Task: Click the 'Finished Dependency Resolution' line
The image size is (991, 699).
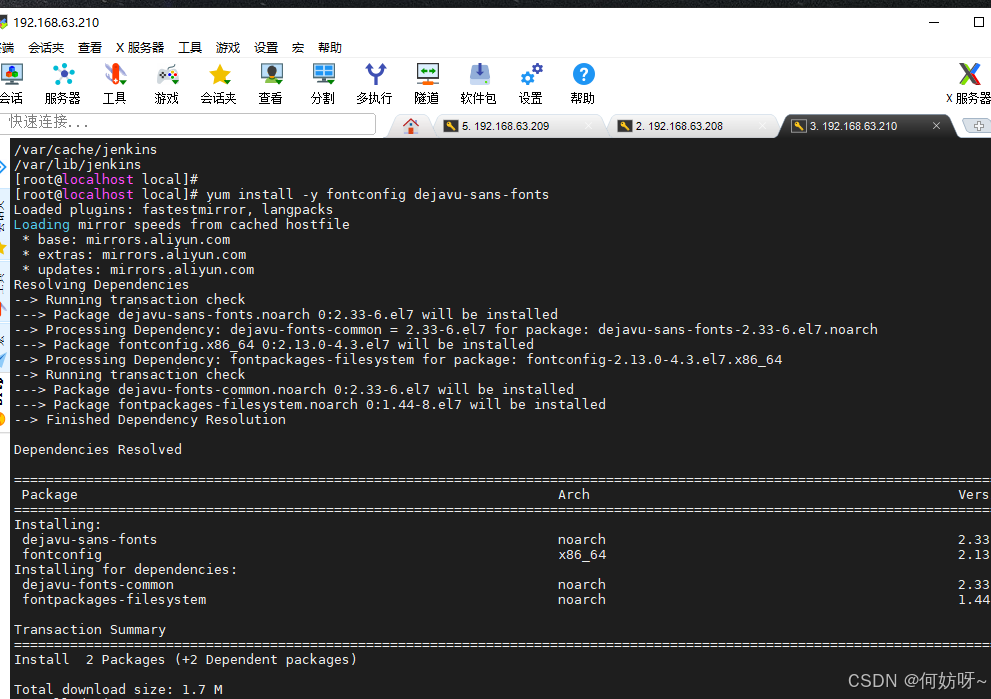Action: coord(150,420)
